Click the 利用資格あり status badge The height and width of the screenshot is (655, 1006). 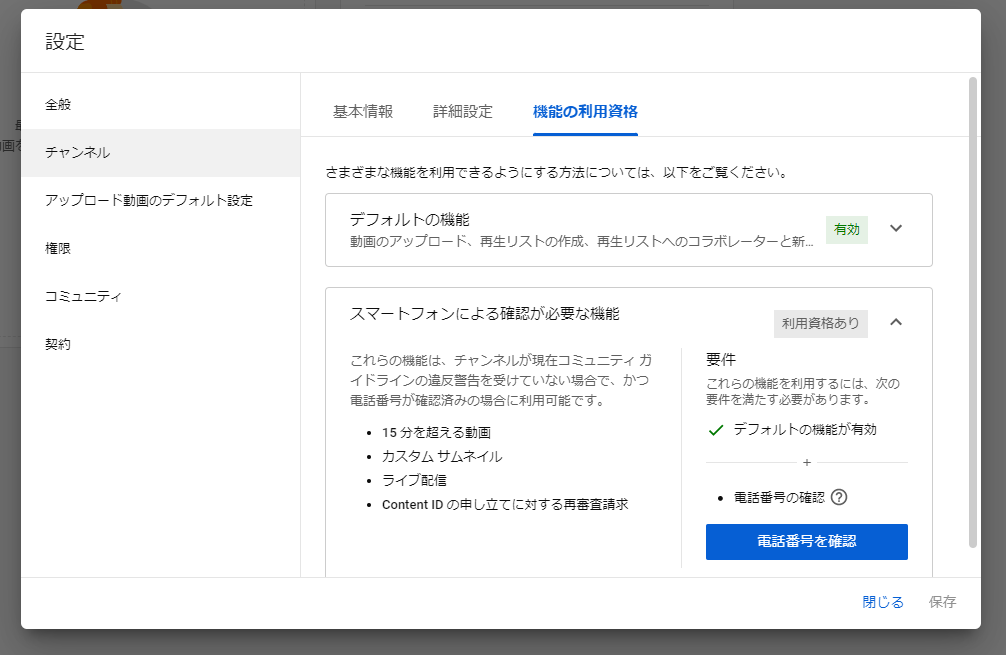820,323
